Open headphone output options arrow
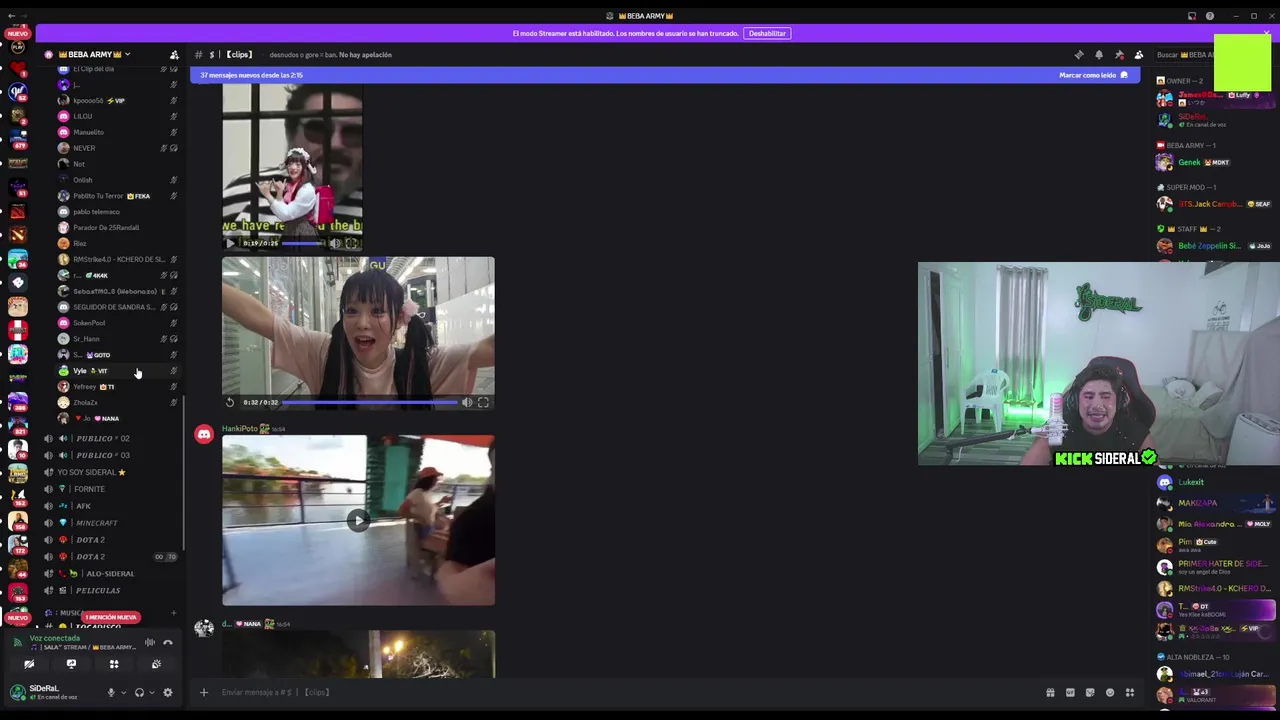 point(151,693)
